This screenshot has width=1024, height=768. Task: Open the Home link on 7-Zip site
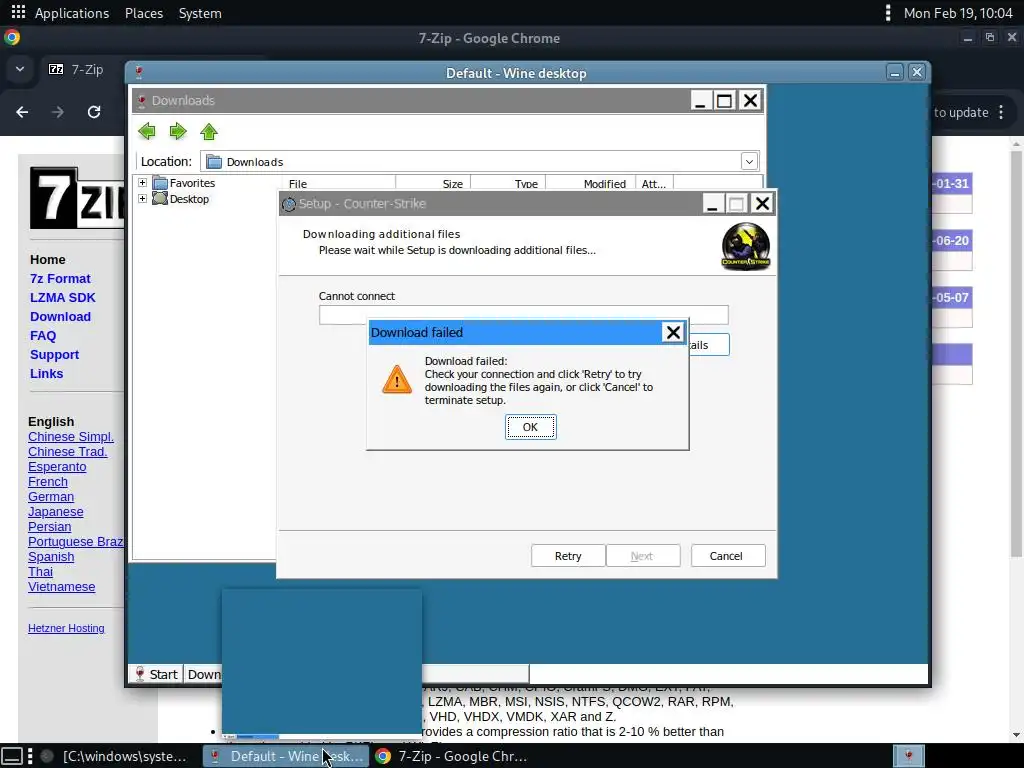48,259
